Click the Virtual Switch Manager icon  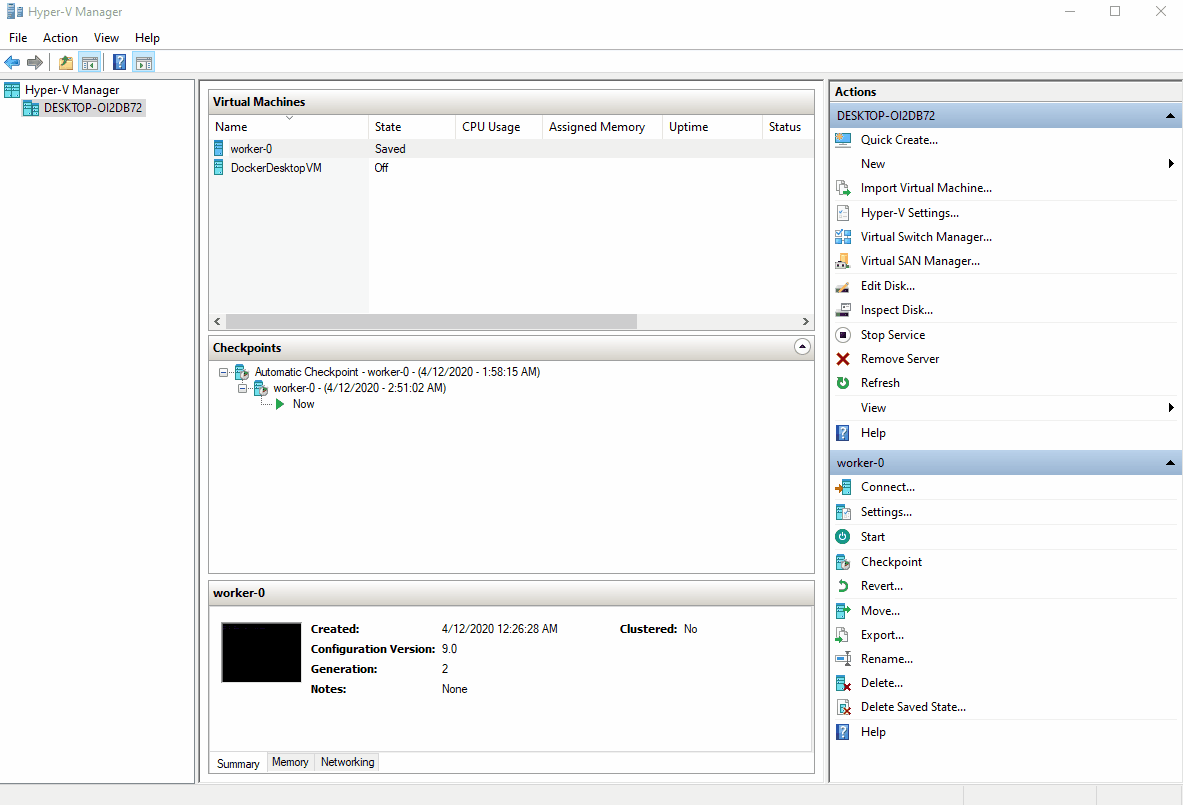pyautogui.click(x=843, y=237)
